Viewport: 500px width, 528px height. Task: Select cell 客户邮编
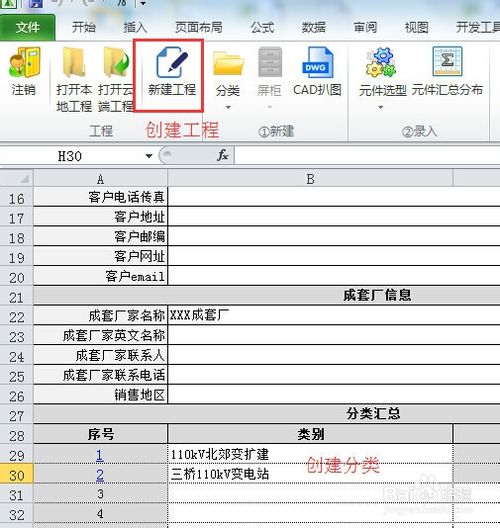tap(100, 236)
